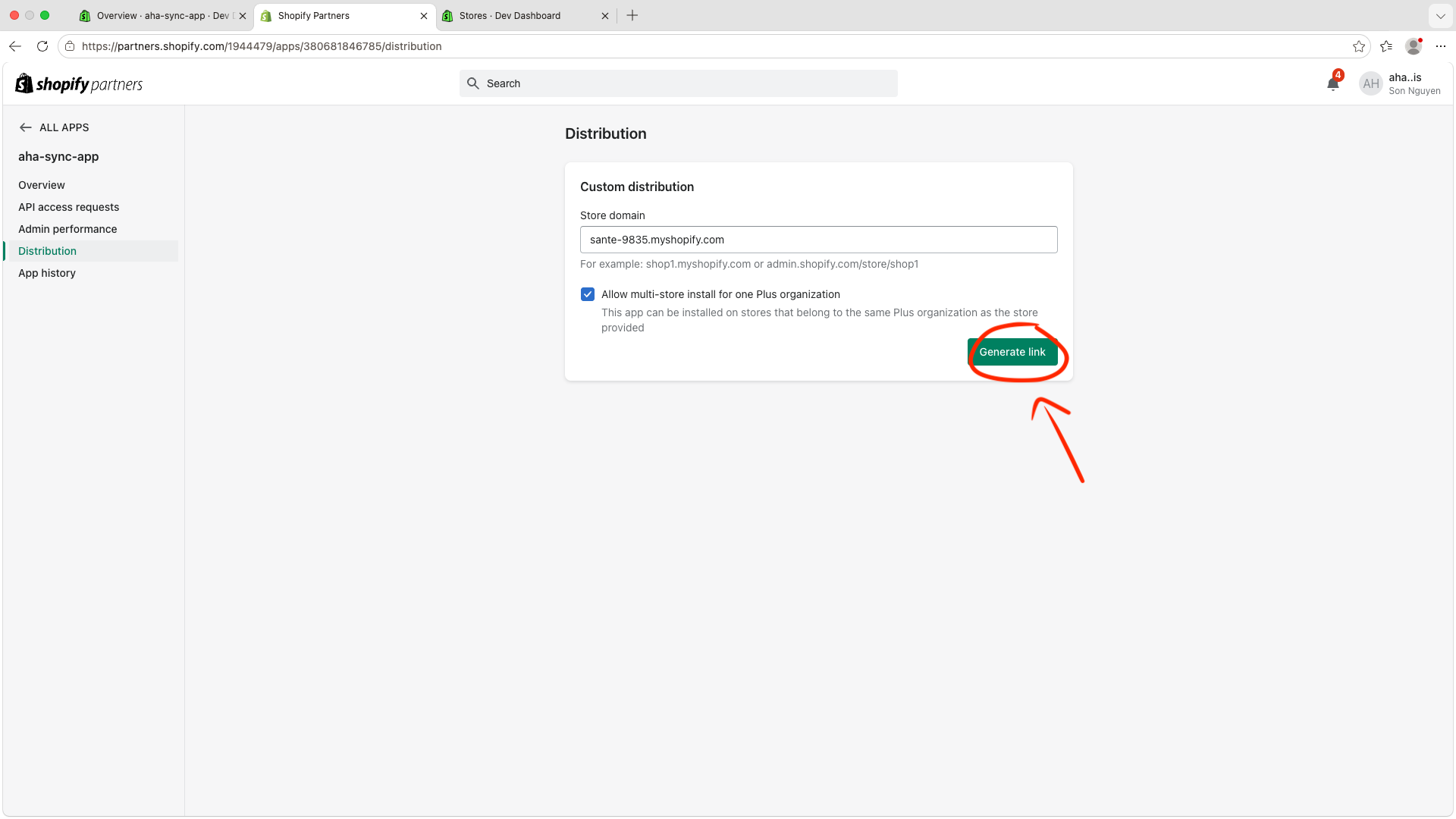Click the Custom distribution heading
Viewport: 1456px width, 819px height.
tap(637, 187)
